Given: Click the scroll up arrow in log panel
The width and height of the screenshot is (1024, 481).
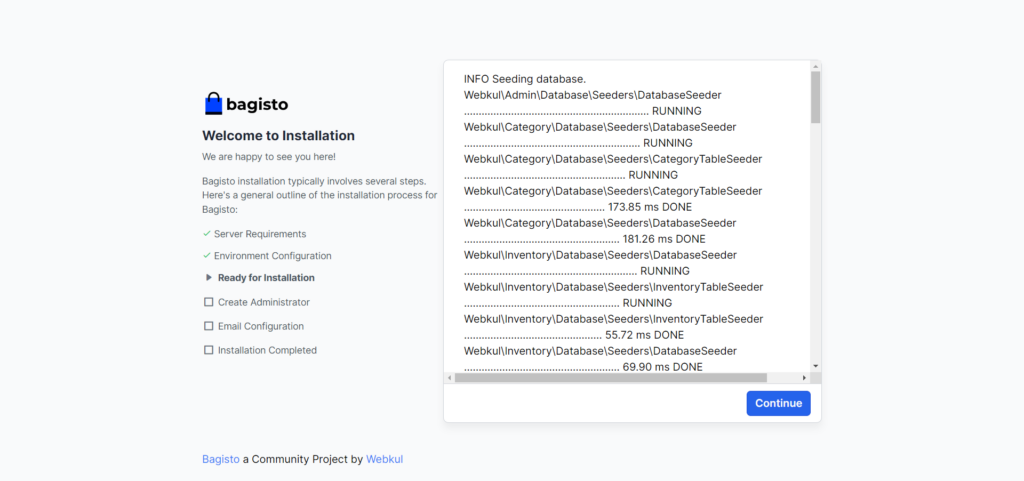Looking at the screenshot, I should (x=815, y=66).
